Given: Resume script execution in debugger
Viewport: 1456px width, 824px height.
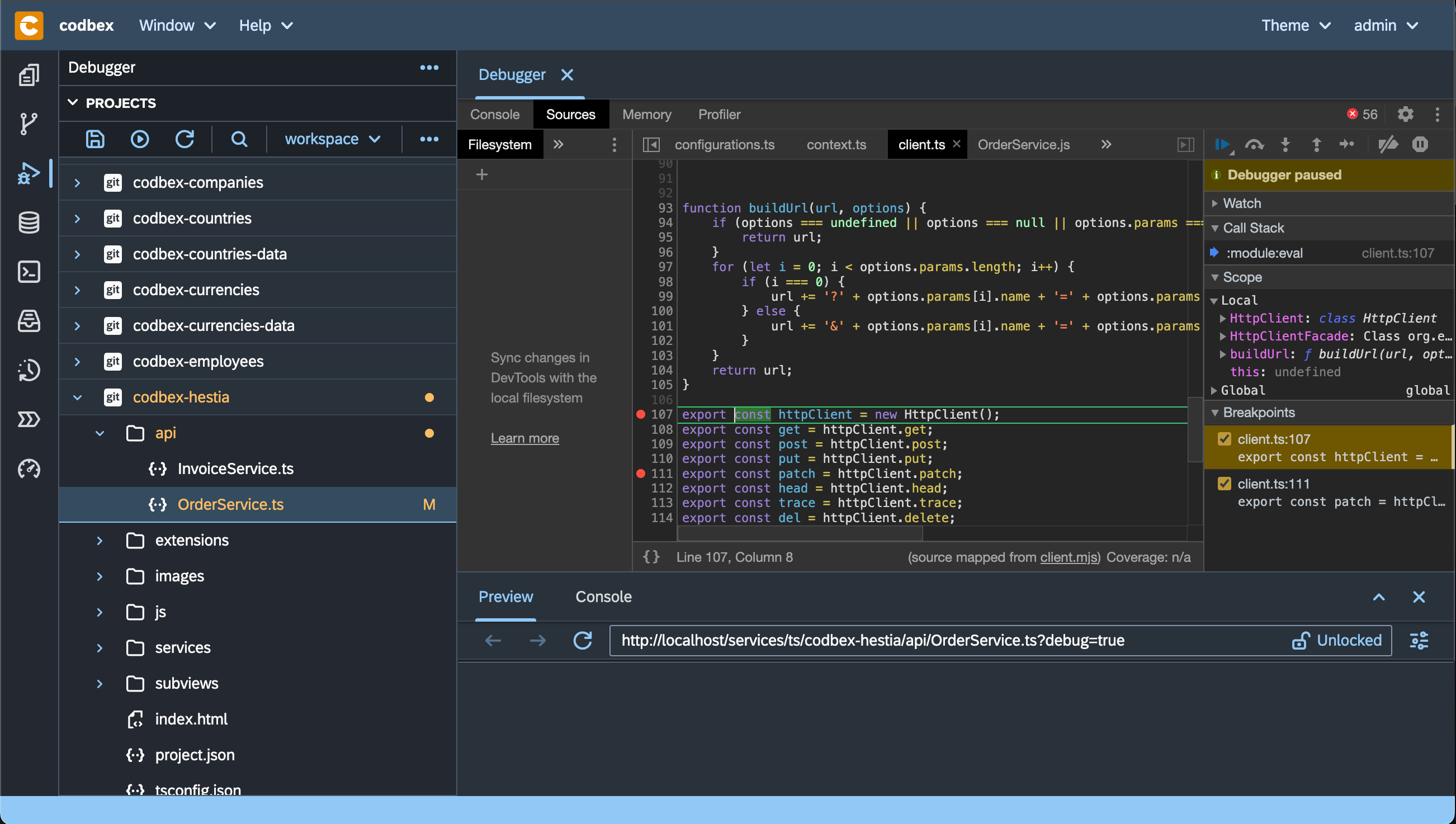Looking at the screenshot, I should tap(1223, 145).
